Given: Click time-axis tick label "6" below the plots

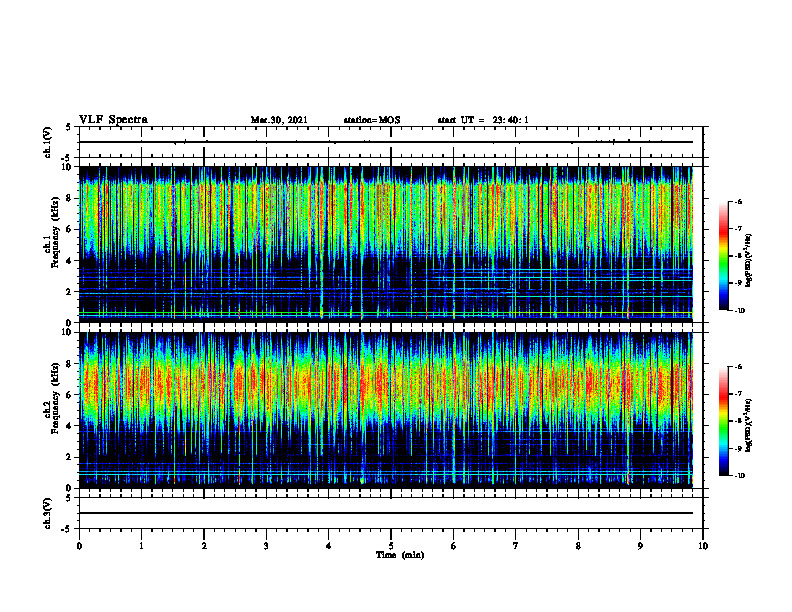Looking at the screenshot, I should click(x=454, y=546).
